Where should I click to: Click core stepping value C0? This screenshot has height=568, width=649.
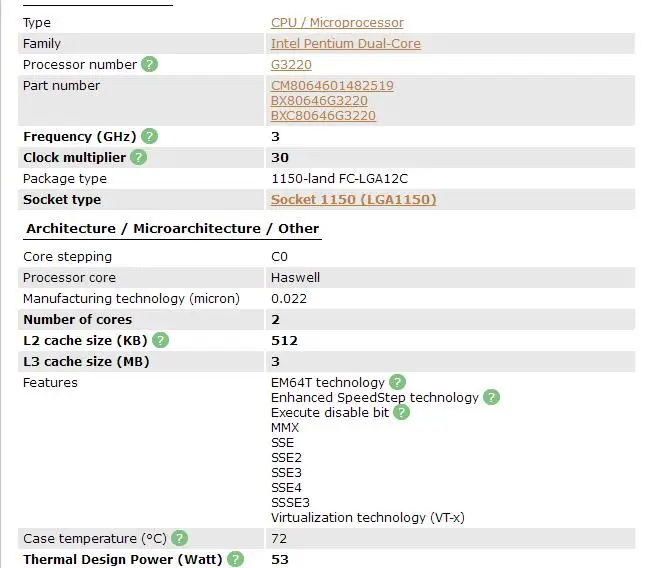click(x=279, y=257)
